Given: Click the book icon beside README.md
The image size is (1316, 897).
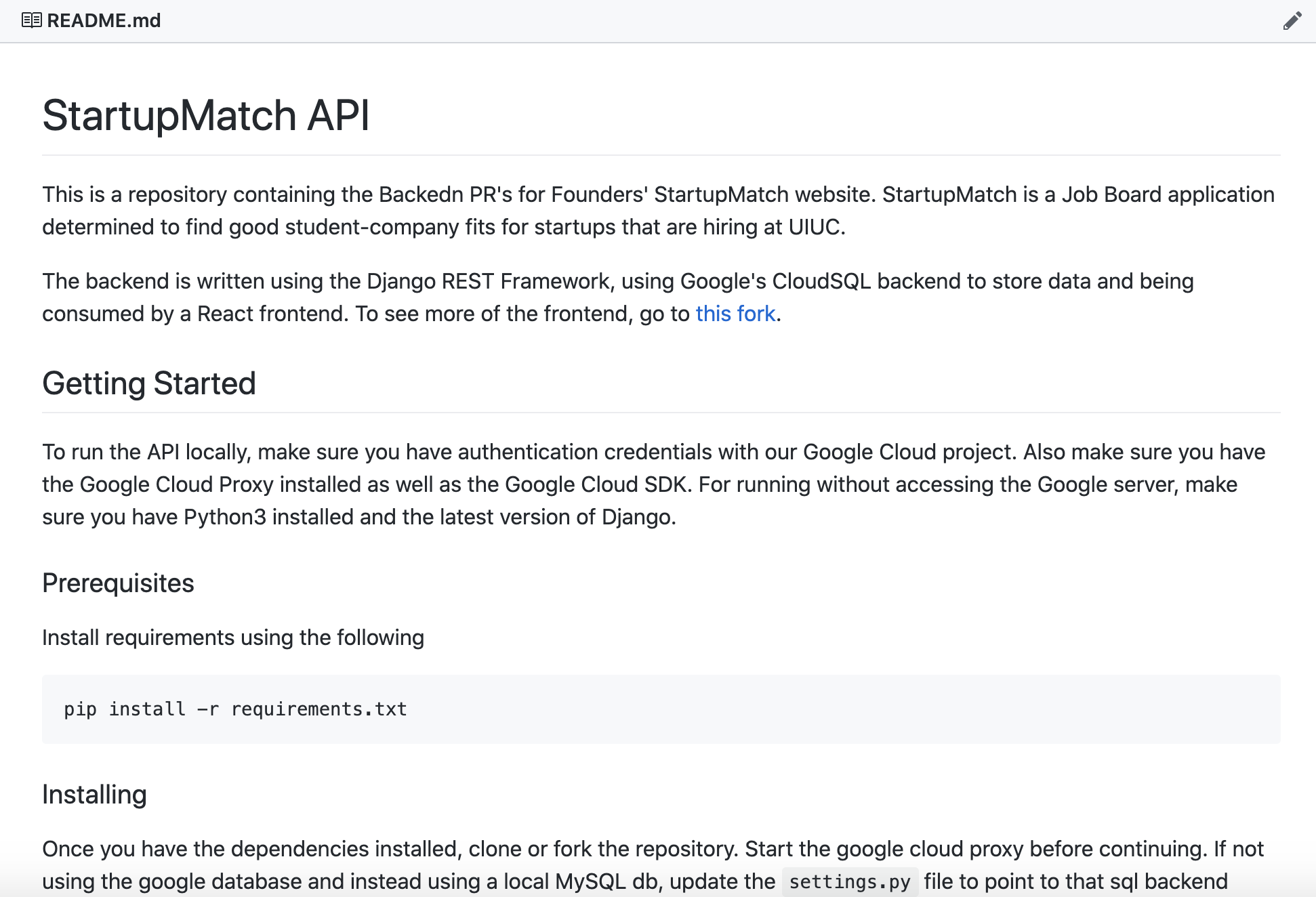Looking at the screenshot, I should pyautogui.click(x=31, y=20).
